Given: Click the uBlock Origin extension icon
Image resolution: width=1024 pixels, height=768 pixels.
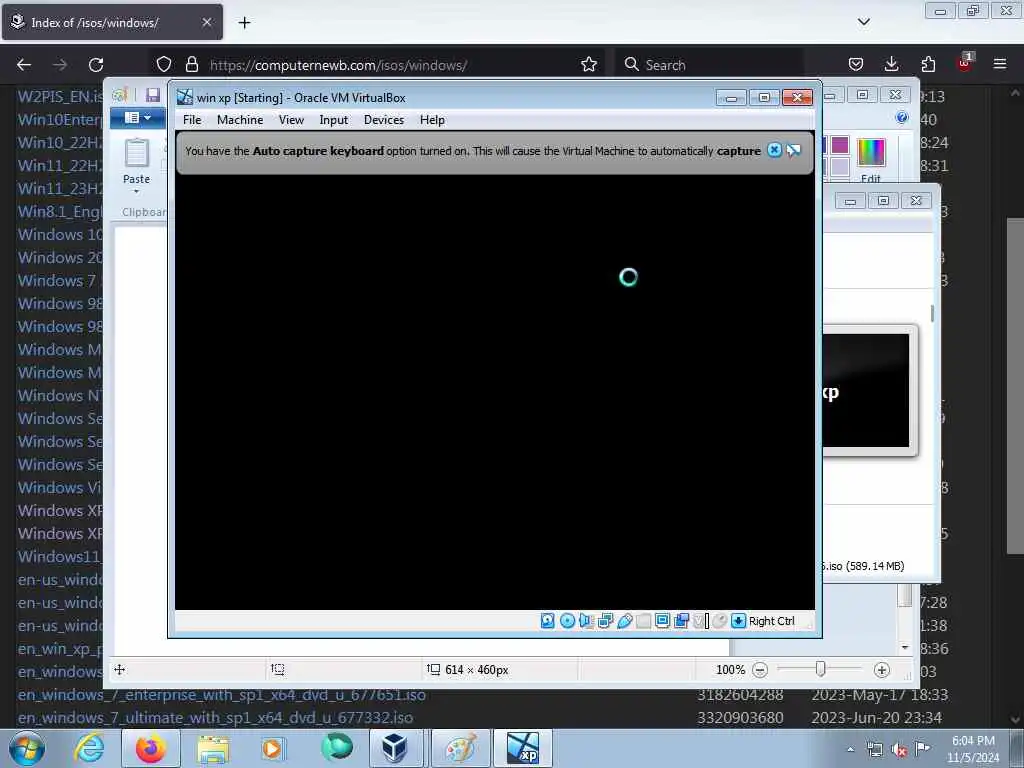Looking at the screenshot, I should pyautogui.click(x=964, y=63).
